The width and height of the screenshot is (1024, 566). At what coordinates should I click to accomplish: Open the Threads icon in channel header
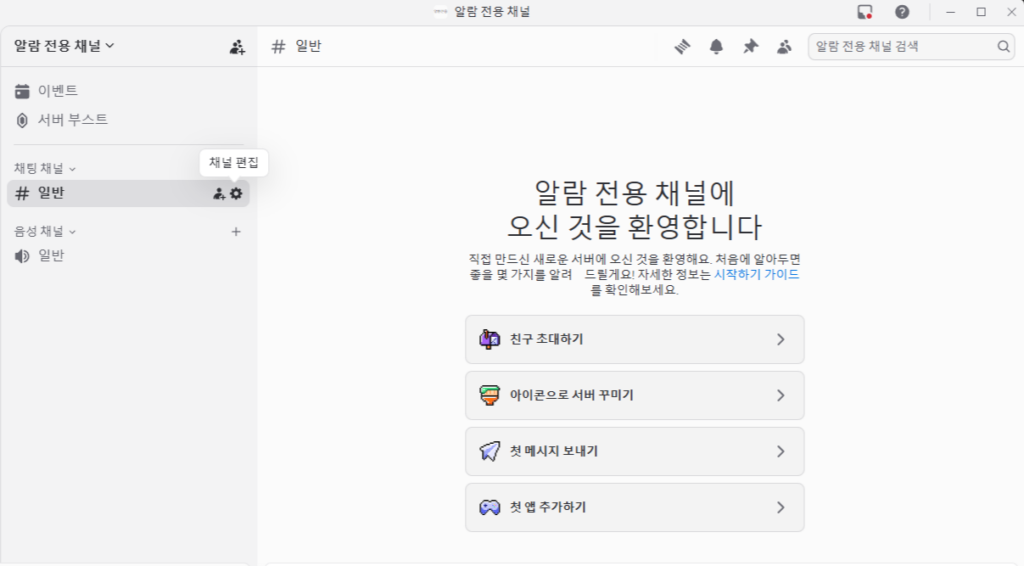tap(683, 47)
